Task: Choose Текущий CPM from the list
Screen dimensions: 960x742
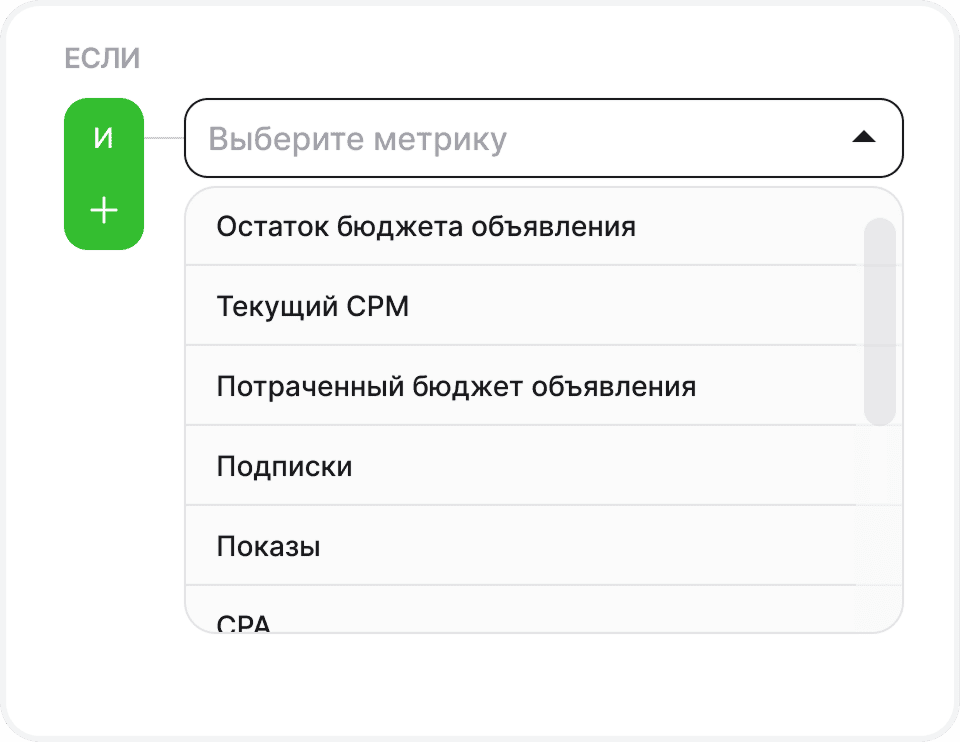Action: click(x=313, y=306)
